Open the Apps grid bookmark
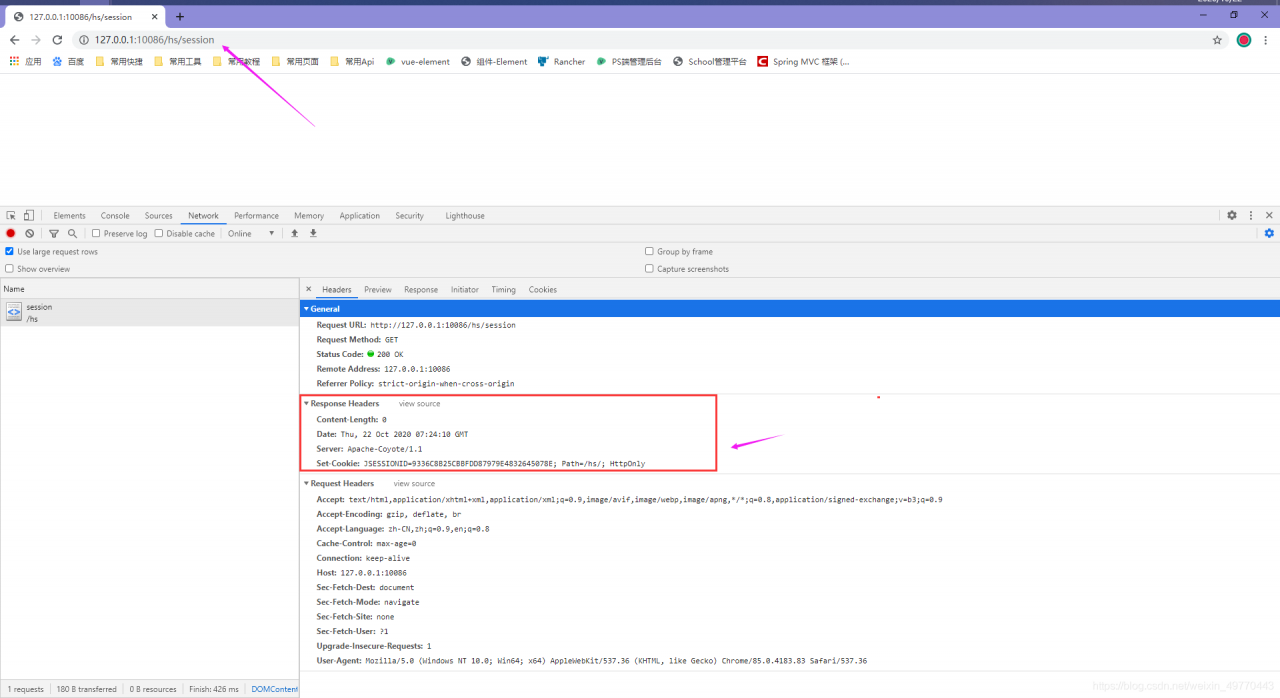The height and width of the screenshot is (698, 1280). [26, 61]
